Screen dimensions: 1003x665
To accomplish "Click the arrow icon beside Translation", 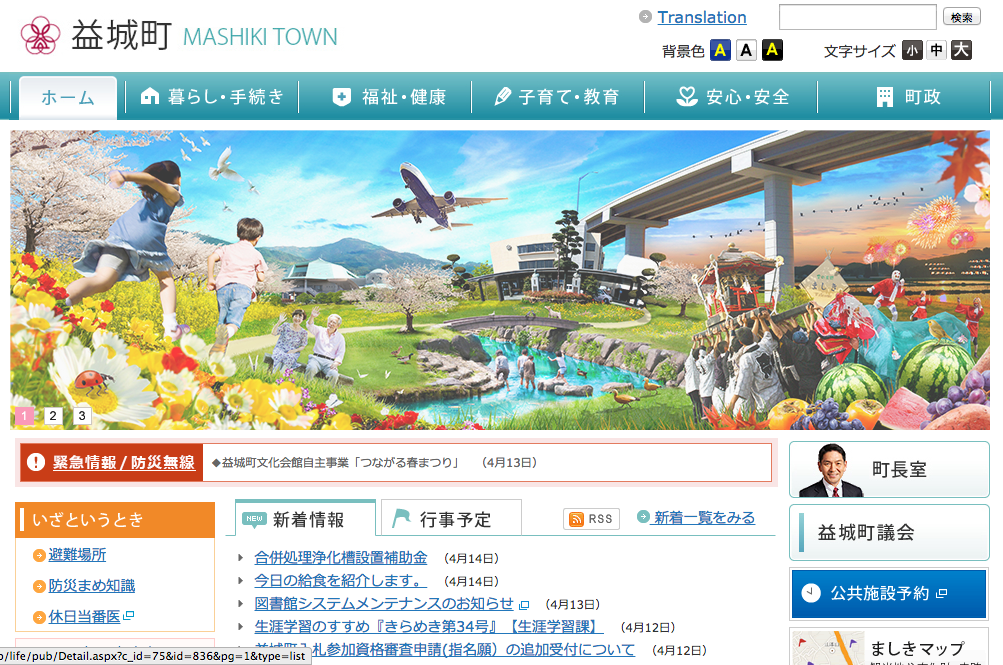I will (645, 17).
